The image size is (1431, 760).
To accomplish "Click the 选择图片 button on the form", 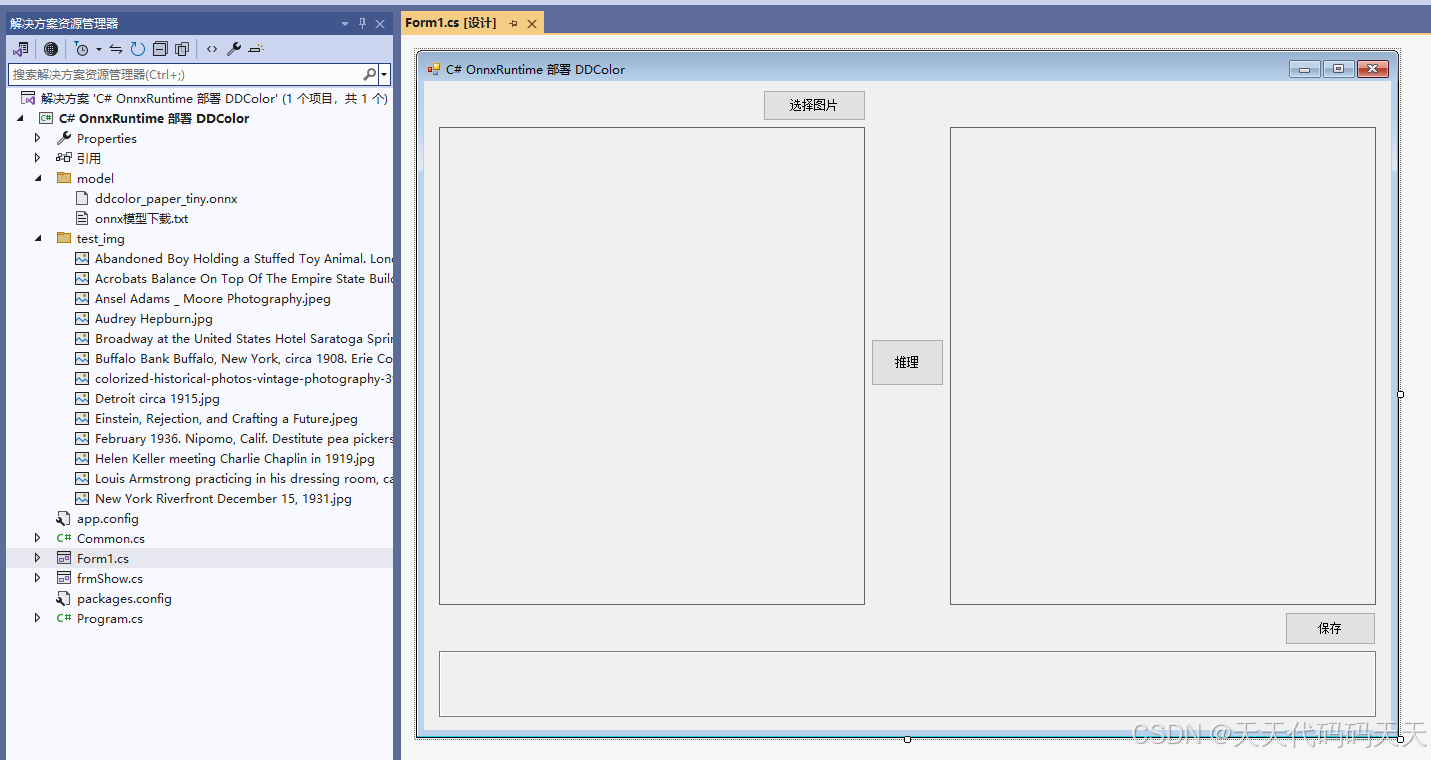I will click(x=814, y=105).
